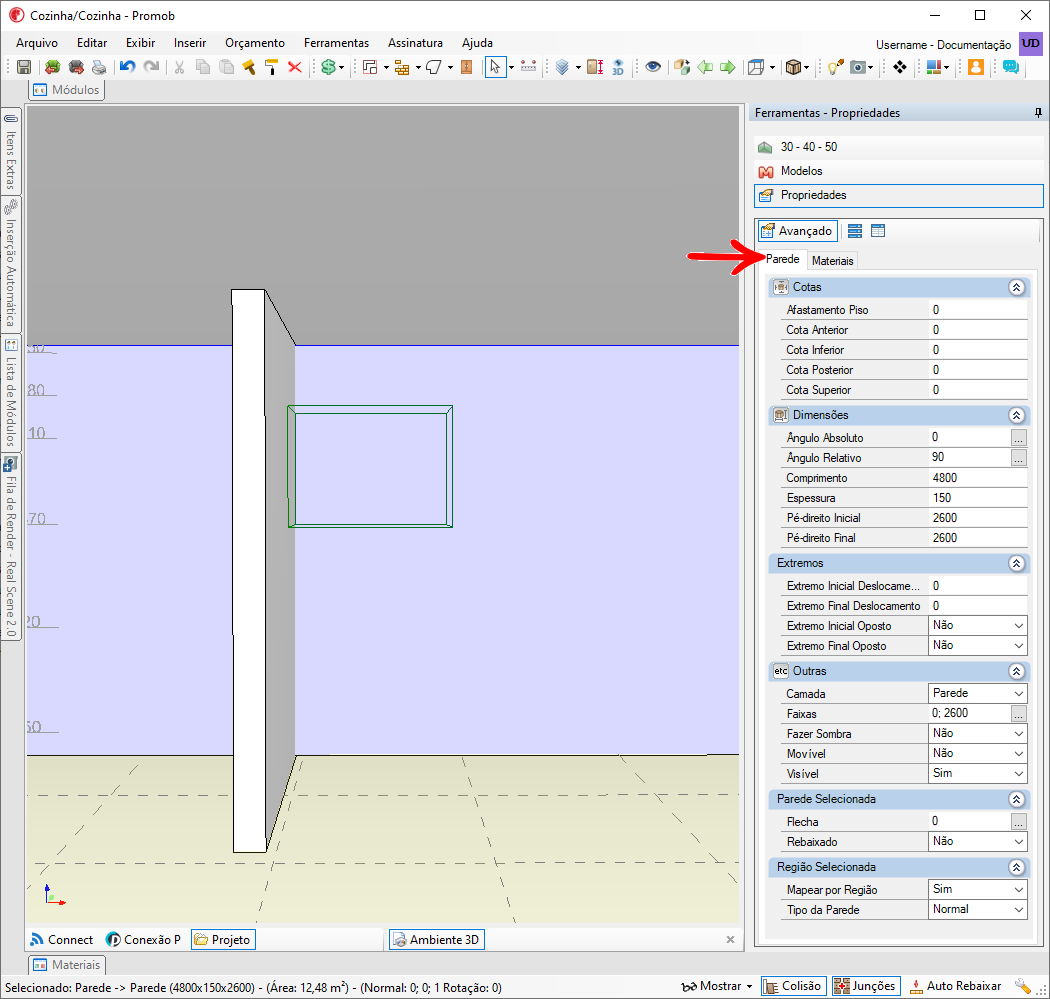Screen dimensions: 1050x999
Task: Click the 3D view icon
Action: coord(618,67)
